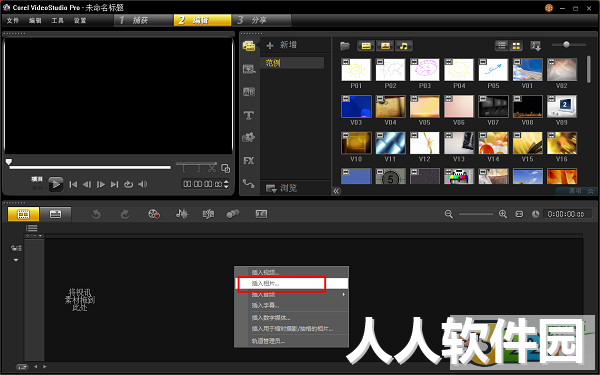Viewport: 600px width, 375px height.
Task: Play the preview with Play button
Action: coord(56,184)
